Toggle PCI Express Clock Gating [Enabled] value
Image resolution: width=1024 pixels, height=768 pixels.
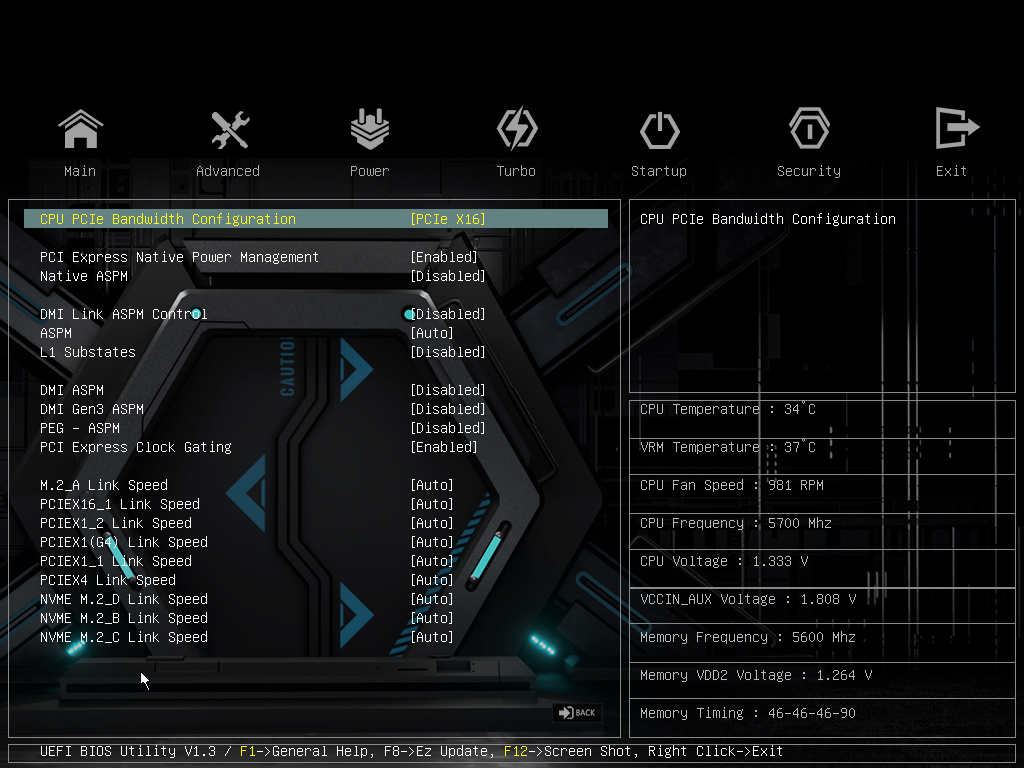(x=444, y=447)
